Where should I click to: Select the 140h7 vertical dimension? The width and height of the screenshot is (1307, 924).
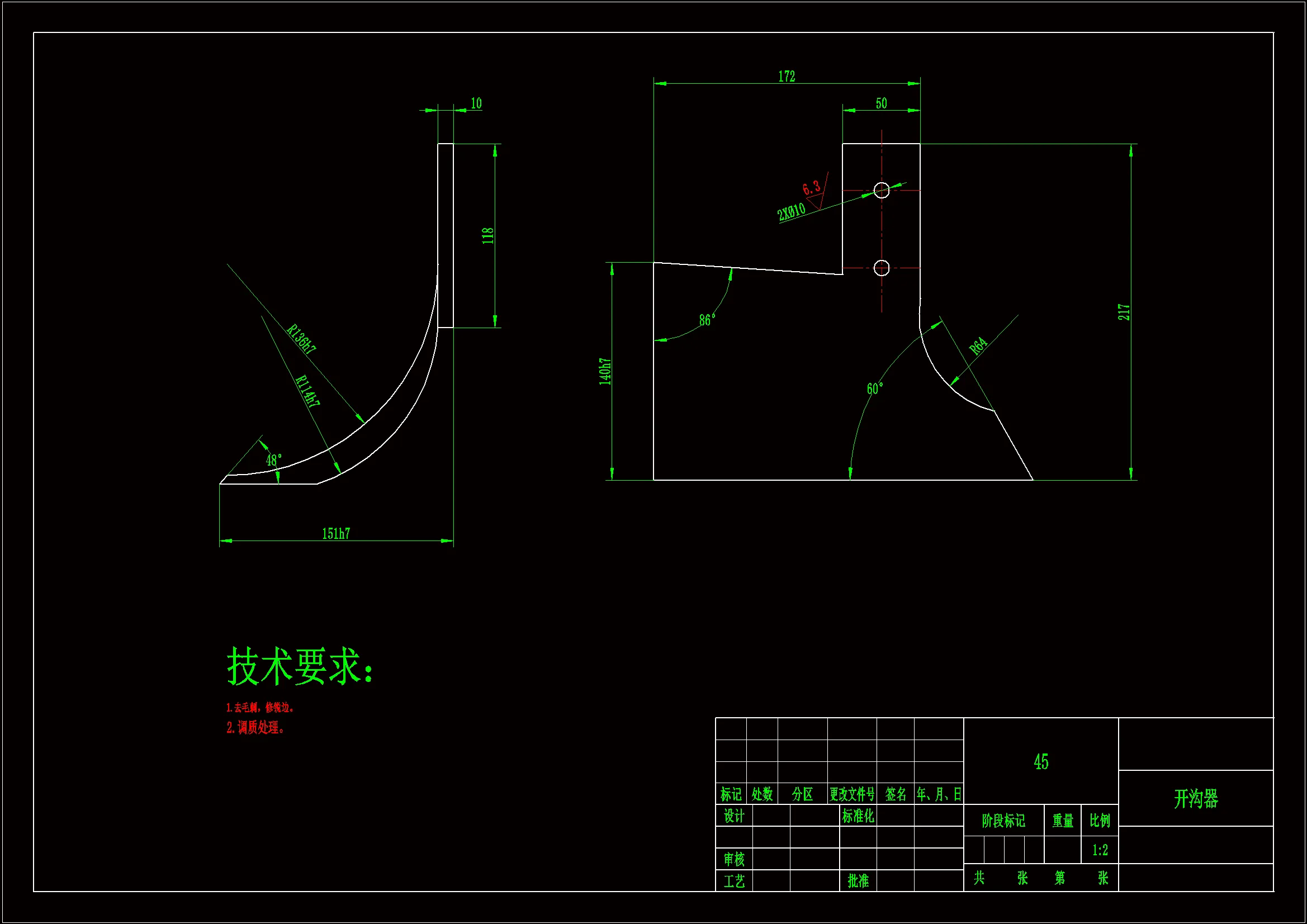coord(604,371)
